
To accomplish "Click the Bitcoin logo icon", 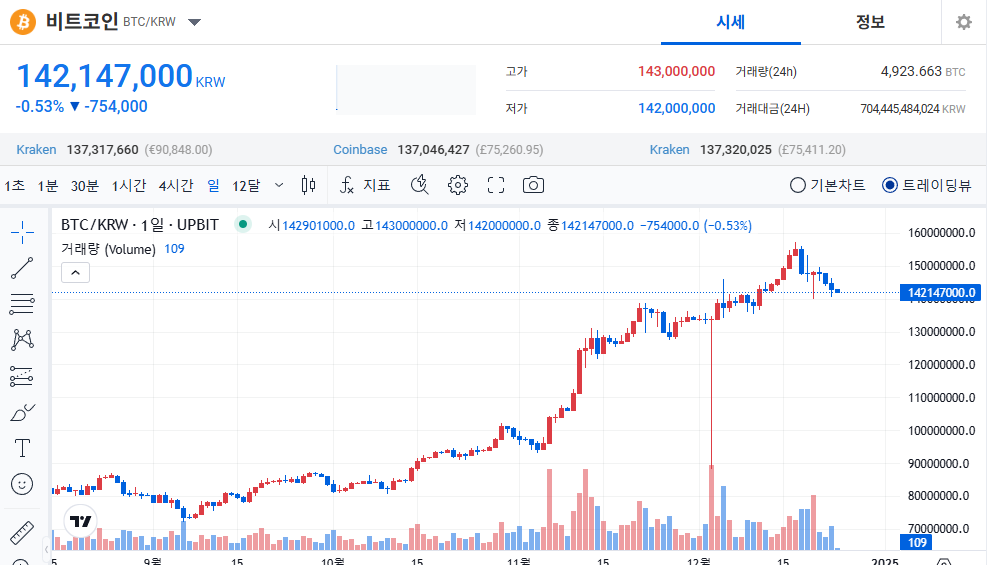I will click(23, 22).
